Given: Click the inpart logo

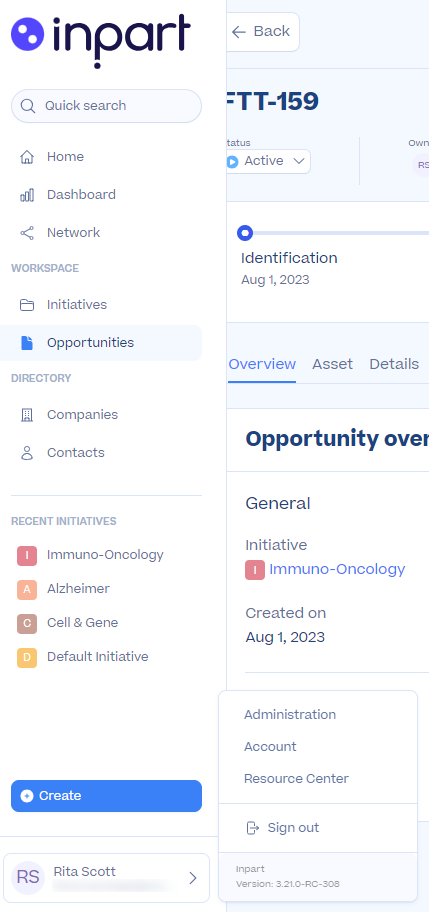Looking at the screenshot, I should point(101,40).
